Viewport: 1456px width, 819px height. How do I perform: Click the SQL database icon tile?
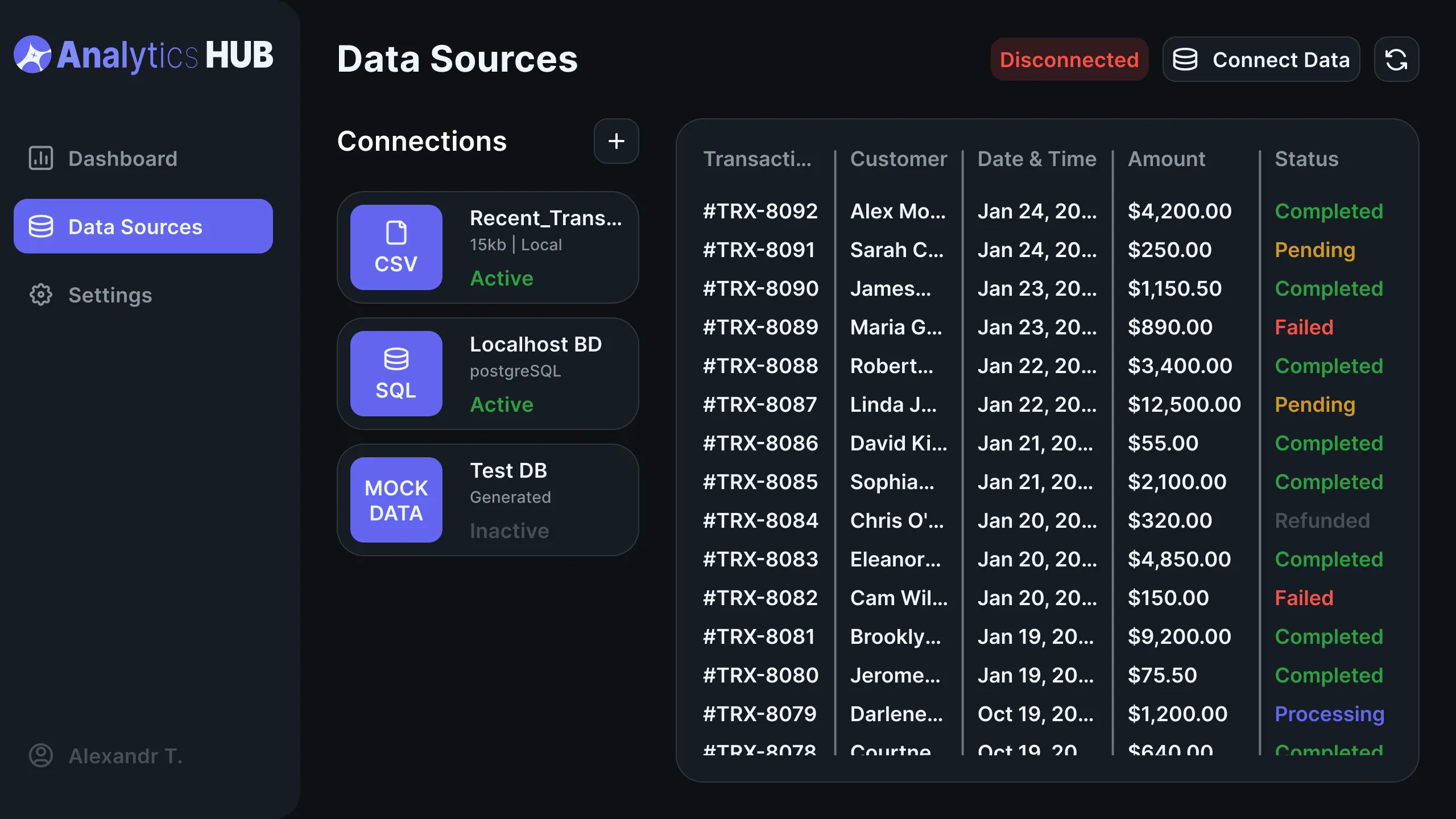pos(396,374)
